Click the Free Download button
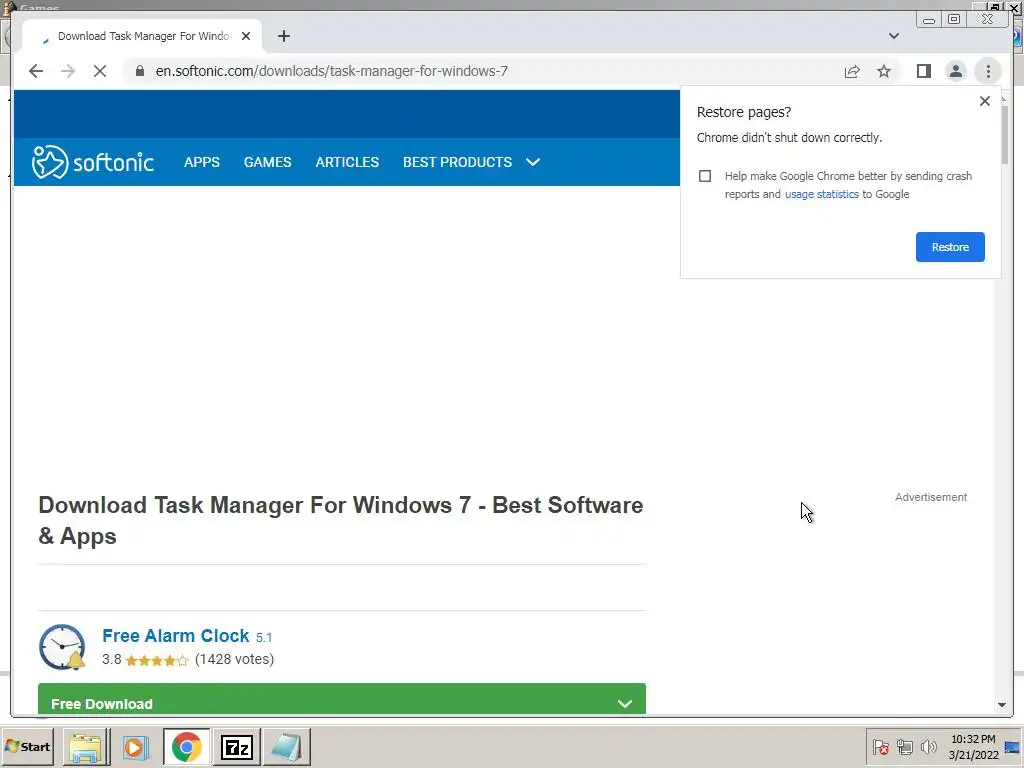Image resolution: width=1024 pixels, height=768 pixels. [342, 699]
